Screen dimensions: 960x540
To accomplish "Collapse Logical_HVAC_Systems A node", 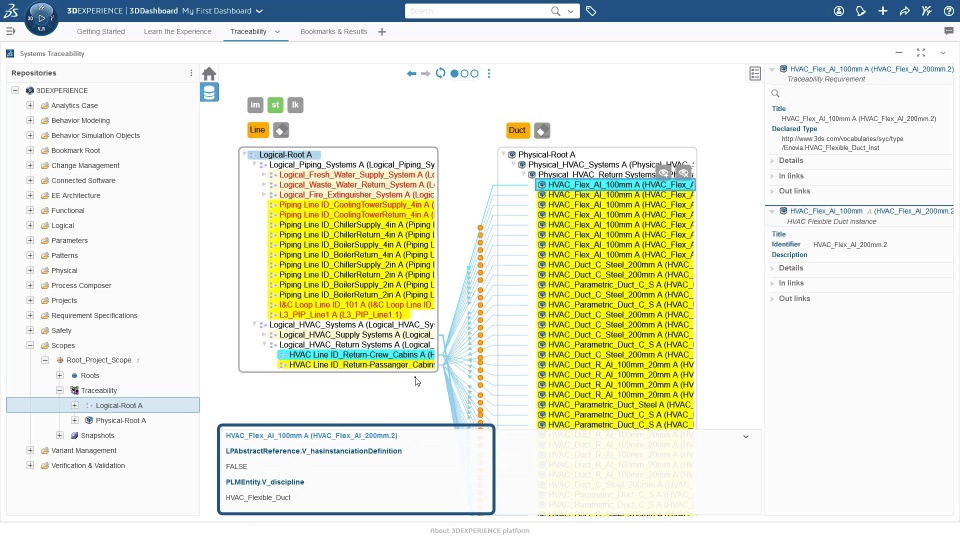I will point(255,324).
